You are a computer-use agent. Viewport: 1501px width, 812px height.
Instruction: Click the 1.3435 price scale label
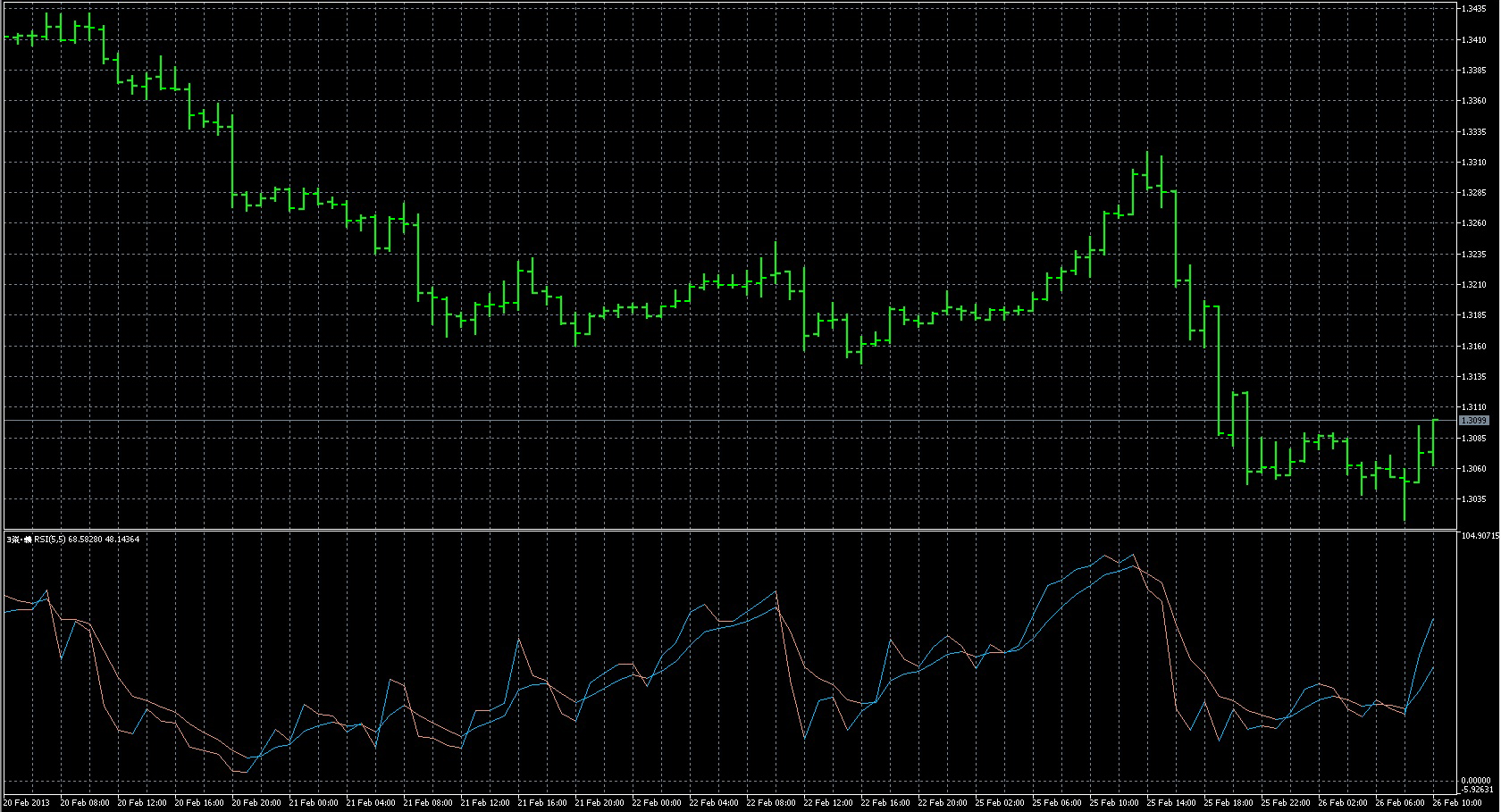[x=1473, y=8]
